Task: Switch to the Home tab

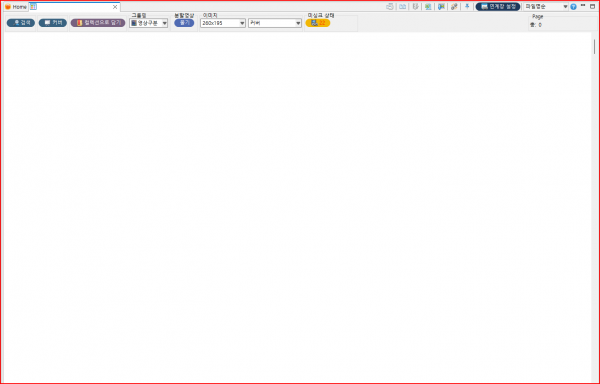Action: tap(16, 7)
